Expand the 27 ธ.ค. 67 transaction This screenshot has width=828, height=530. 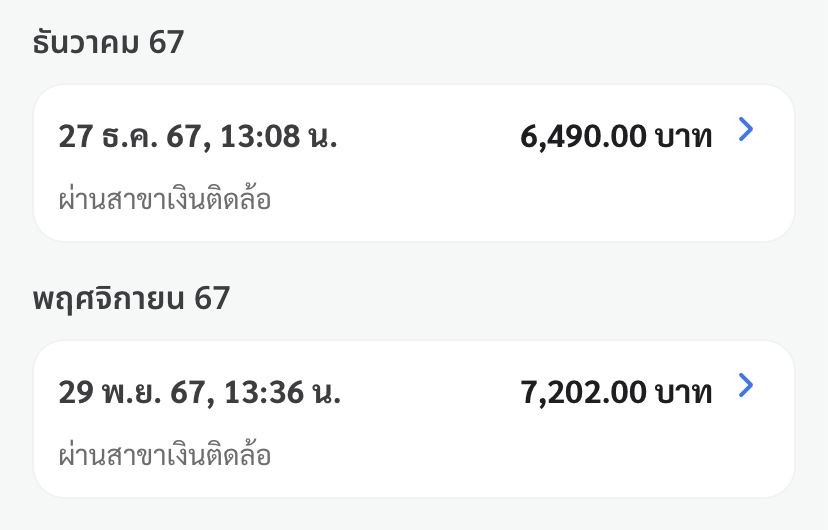point(414,163)
